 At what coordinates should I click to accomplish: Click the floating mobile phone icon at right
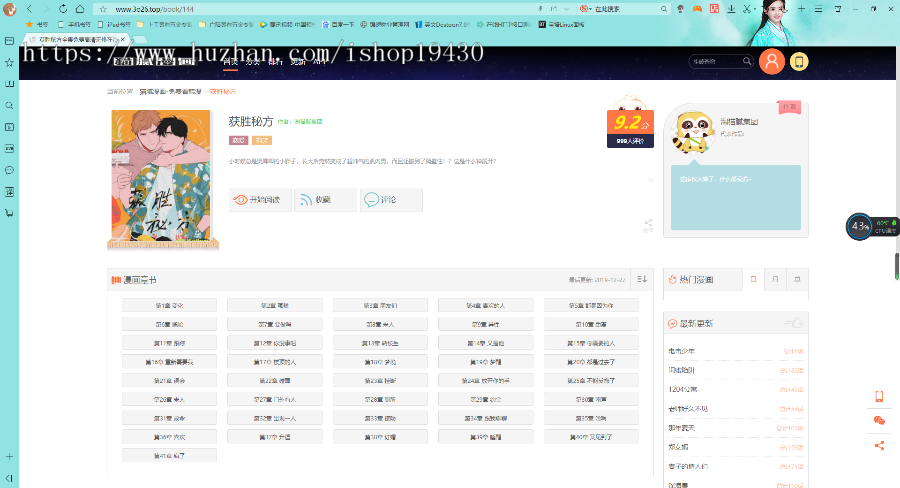pyautogui.click(x=879, y=396)
